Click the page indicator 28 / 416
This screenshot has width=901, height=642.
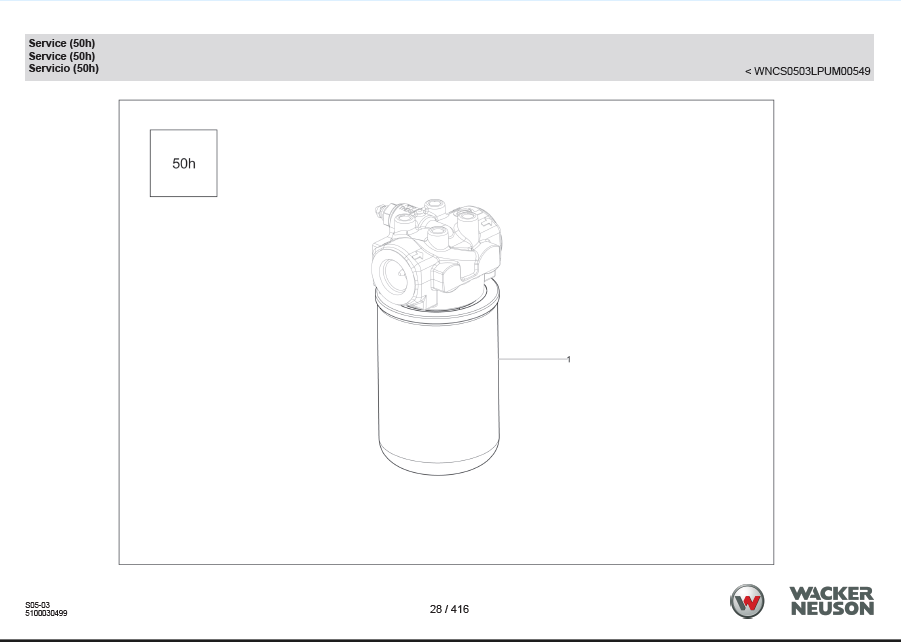pyautogui.click(x=449, y=609)
